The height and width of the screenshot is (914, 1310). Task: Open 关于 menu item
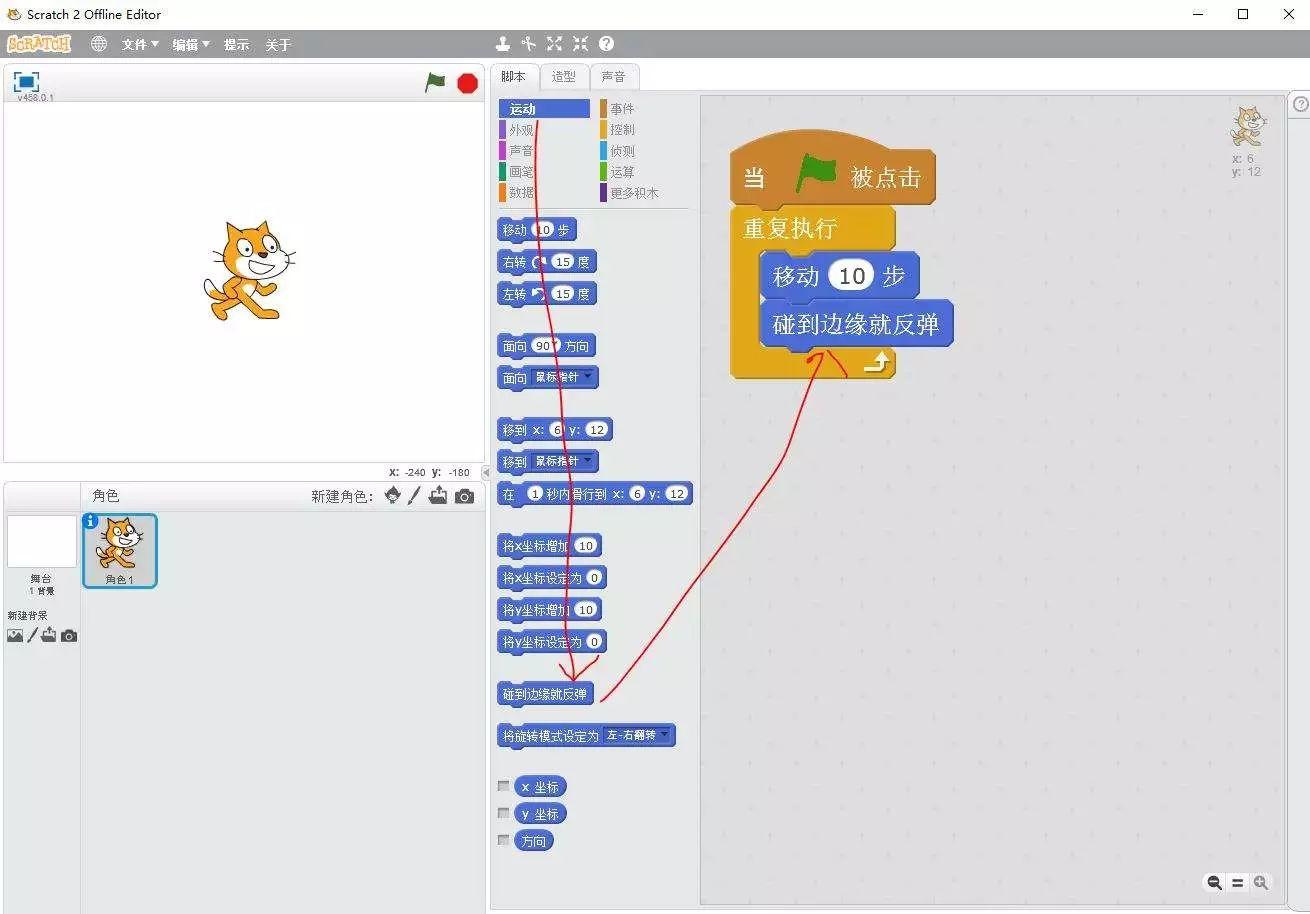pos(278,45)
